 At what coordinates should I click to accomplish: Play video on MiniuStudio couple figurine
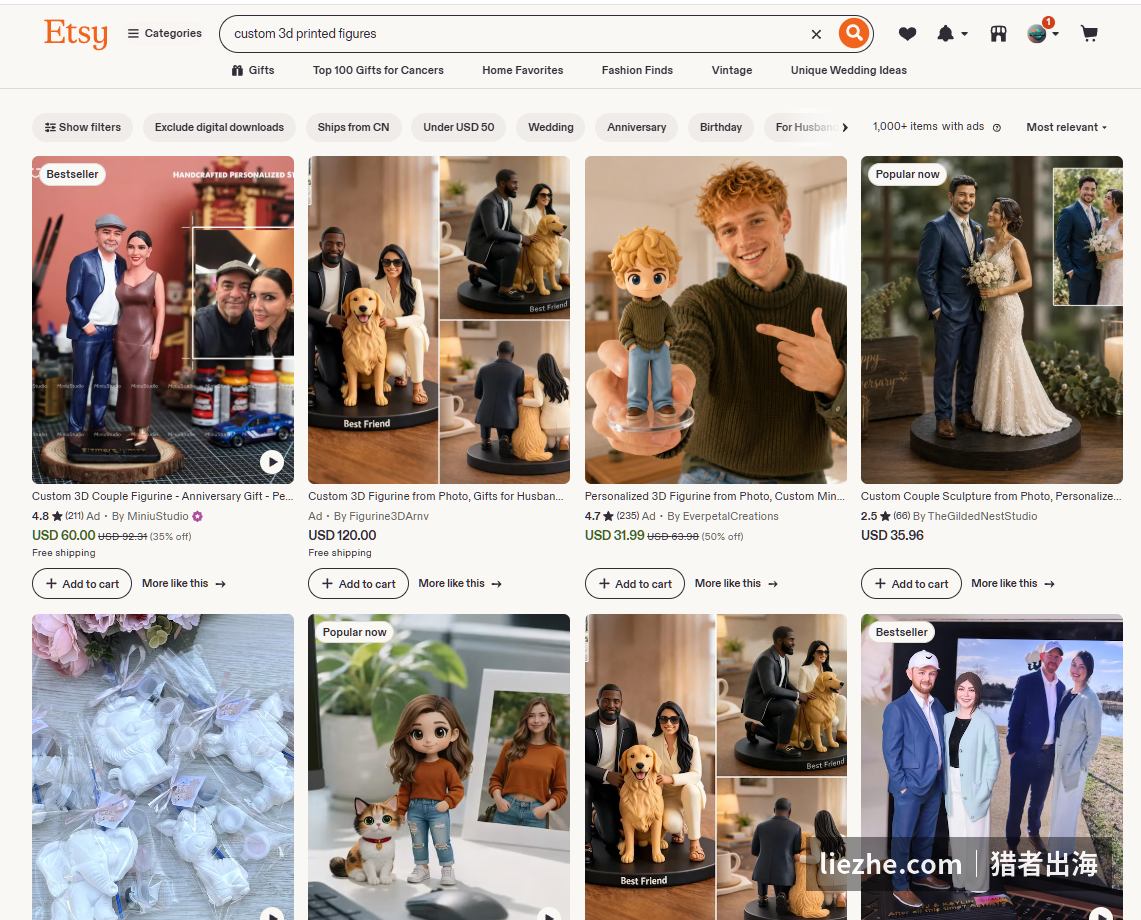coord(271,461)
